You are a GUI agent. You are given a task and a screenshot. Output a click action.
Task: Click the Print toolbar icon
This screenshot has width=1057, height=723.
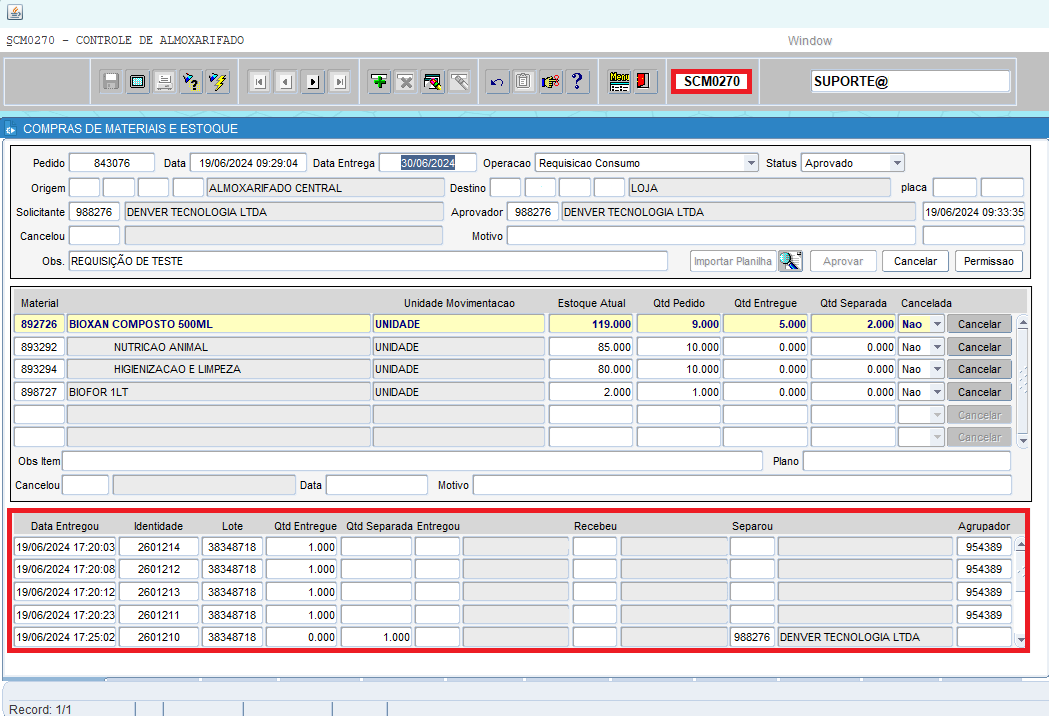coord(165,82)
